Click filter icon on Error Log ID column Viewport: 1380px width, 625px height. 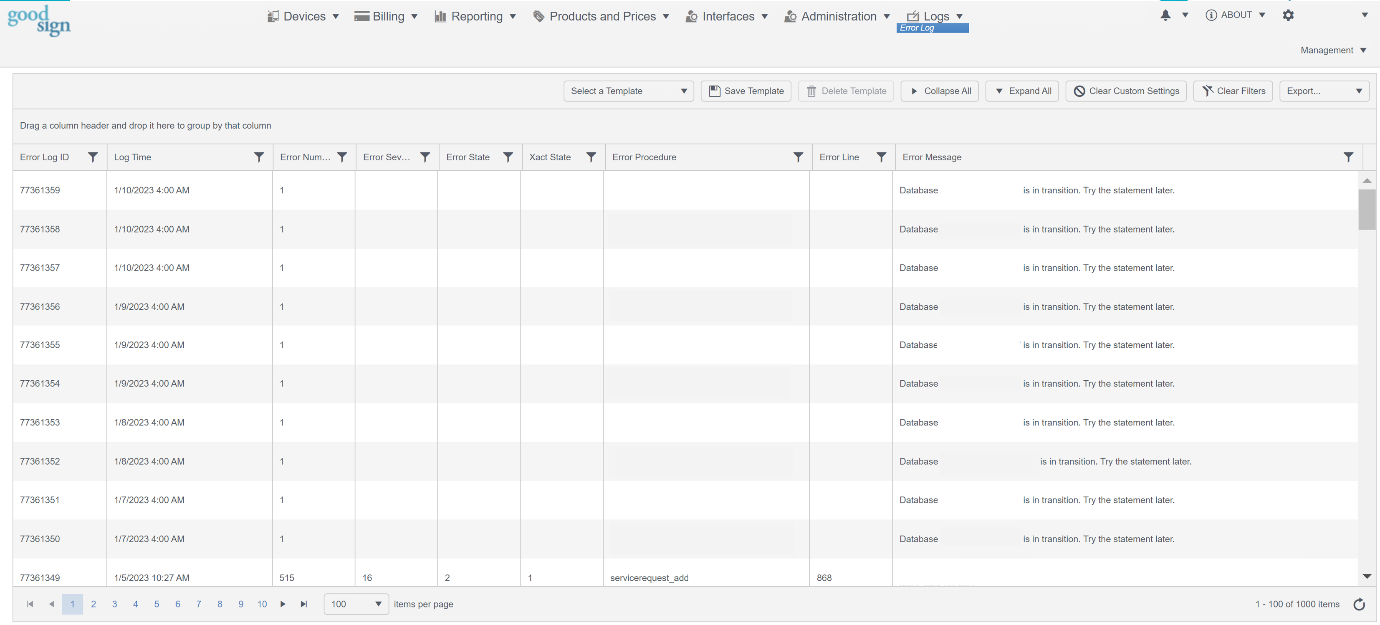[93, 157]
